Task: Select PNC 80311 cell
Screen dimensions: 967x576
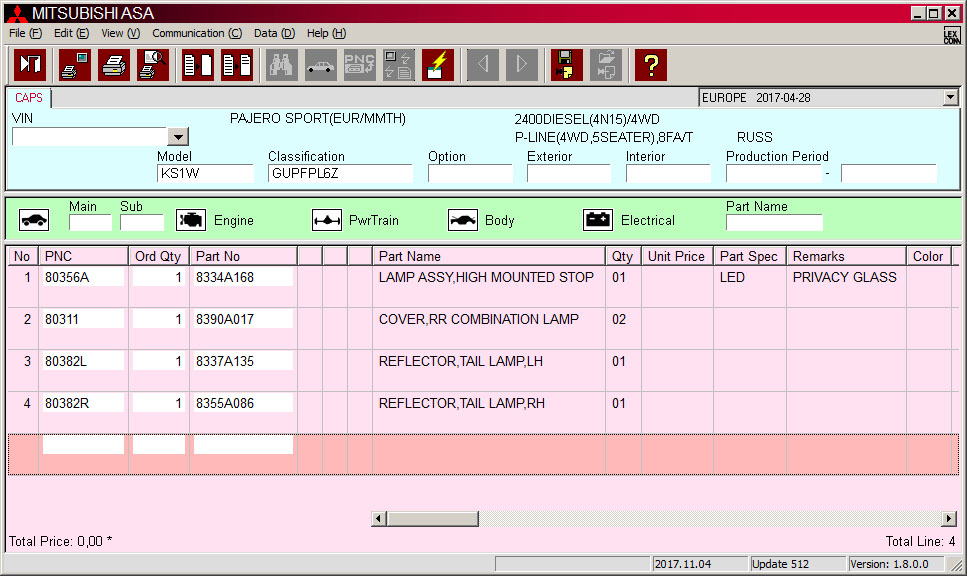Action: coord(83,319)
